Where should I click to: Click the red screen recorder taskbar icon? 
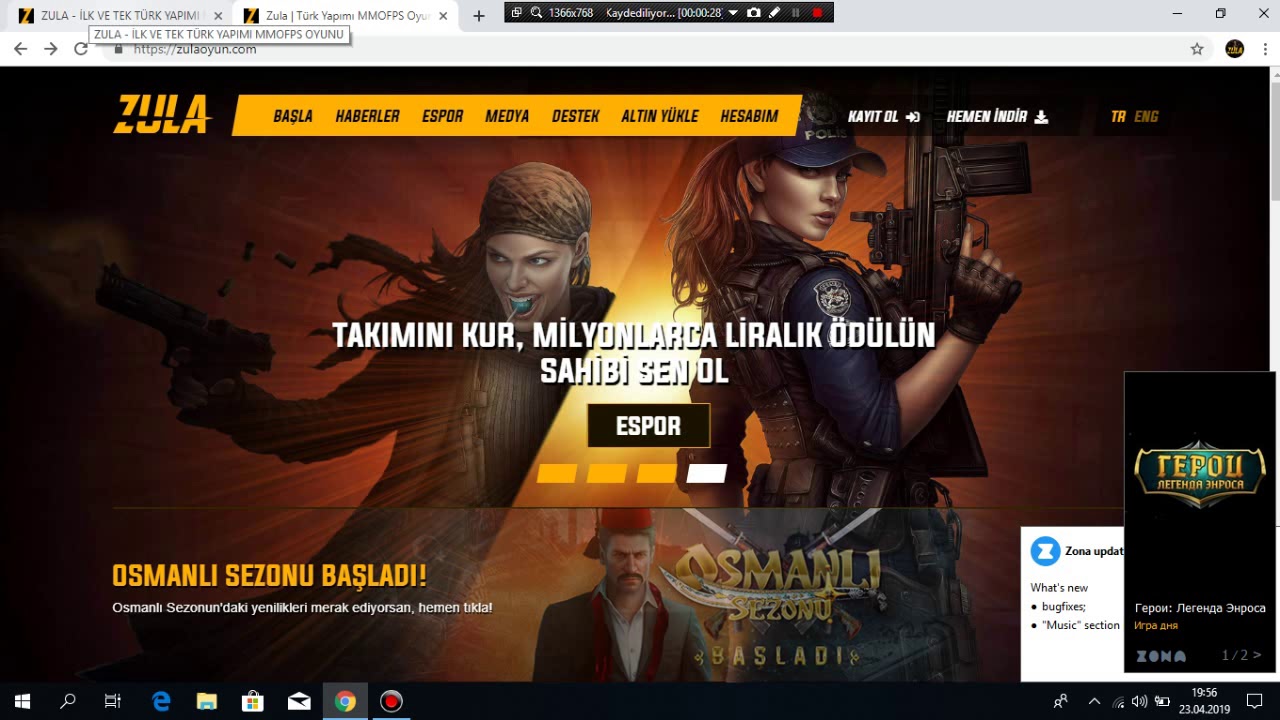point(391,701)
